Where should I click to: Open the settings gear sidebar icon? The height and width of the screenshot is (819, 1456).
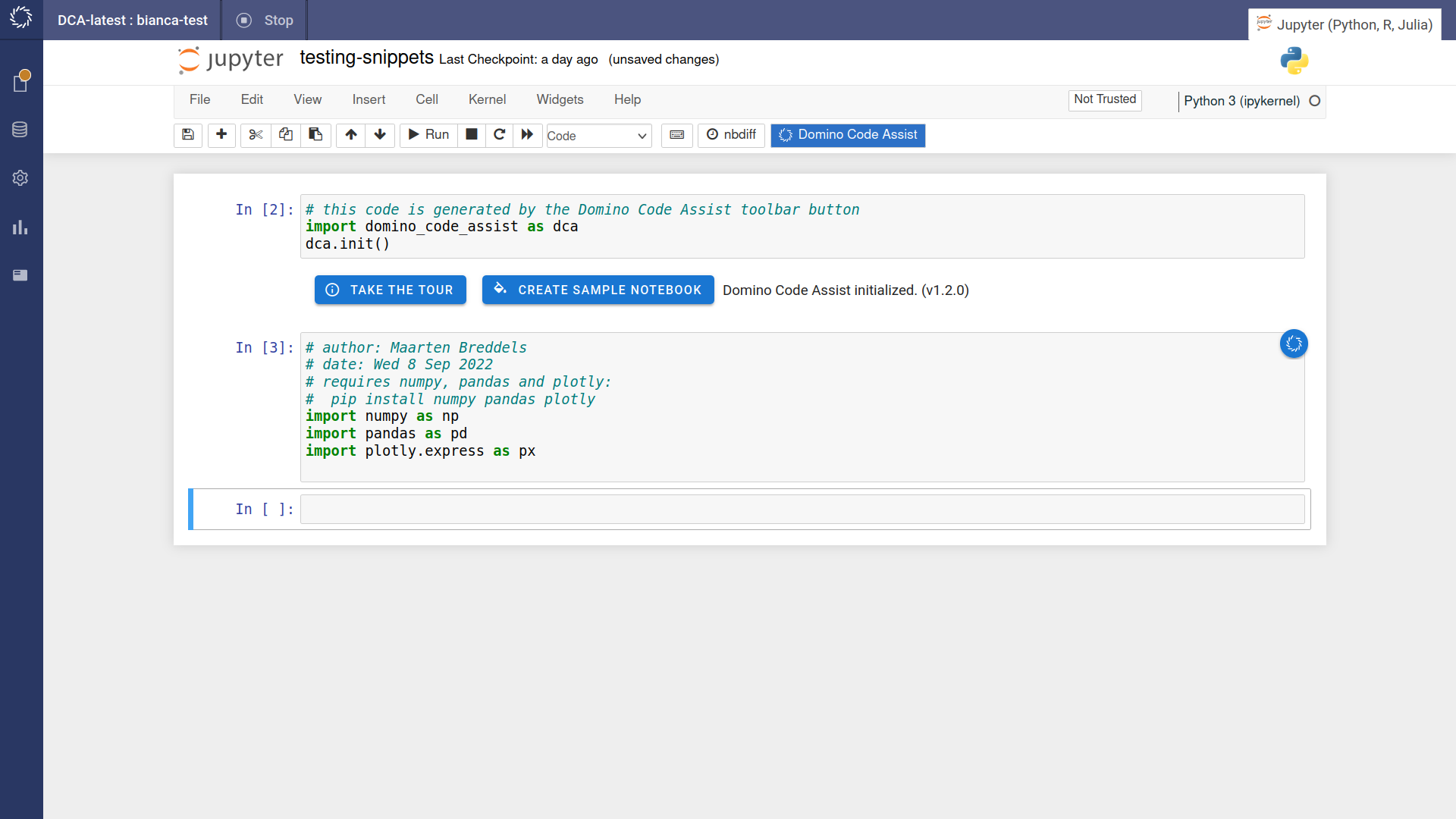coord(20,177)
